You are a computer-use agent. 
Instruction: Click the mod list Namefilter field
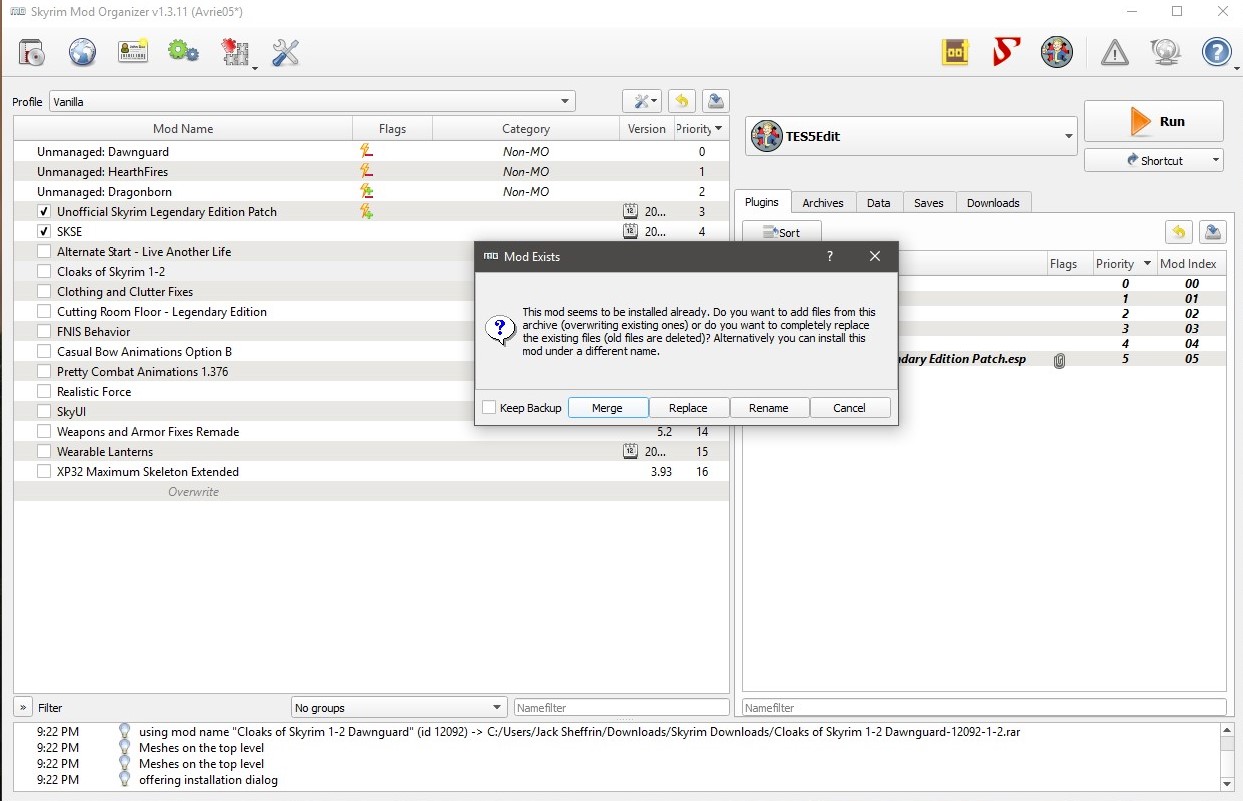621,707
